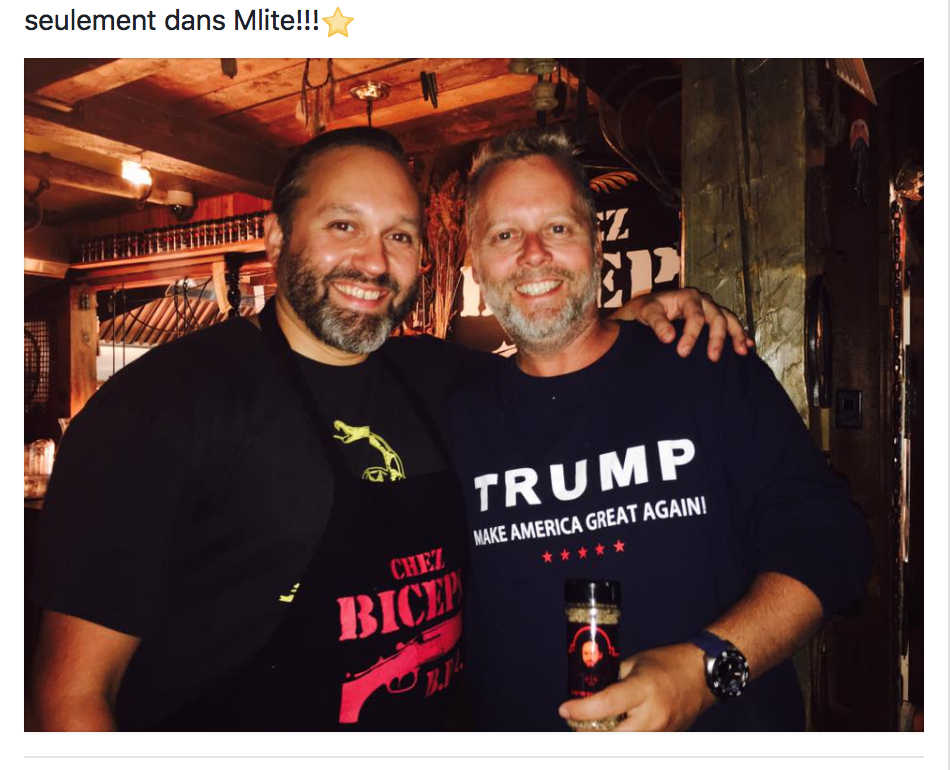Click the blue-strapped wristwatch in the photo

tap(724, 665)
